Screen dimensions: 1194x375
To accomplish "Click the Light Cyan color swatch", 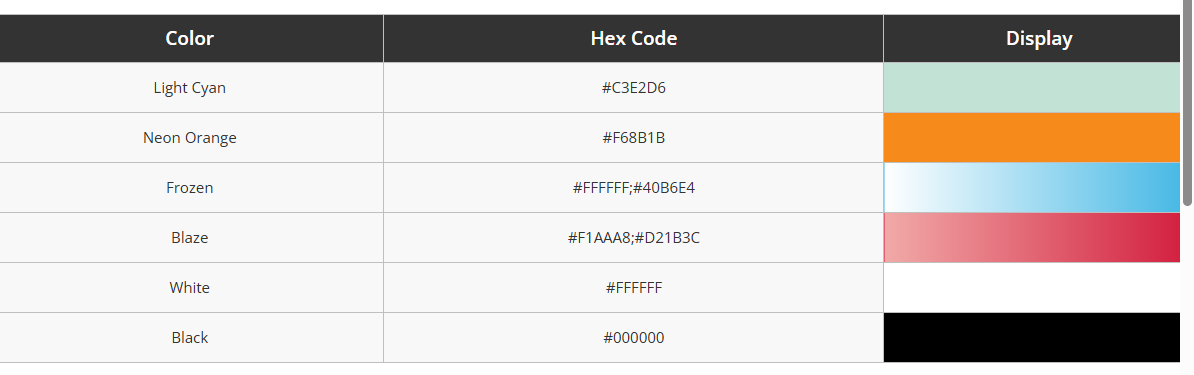I will tap(1032, 87).
